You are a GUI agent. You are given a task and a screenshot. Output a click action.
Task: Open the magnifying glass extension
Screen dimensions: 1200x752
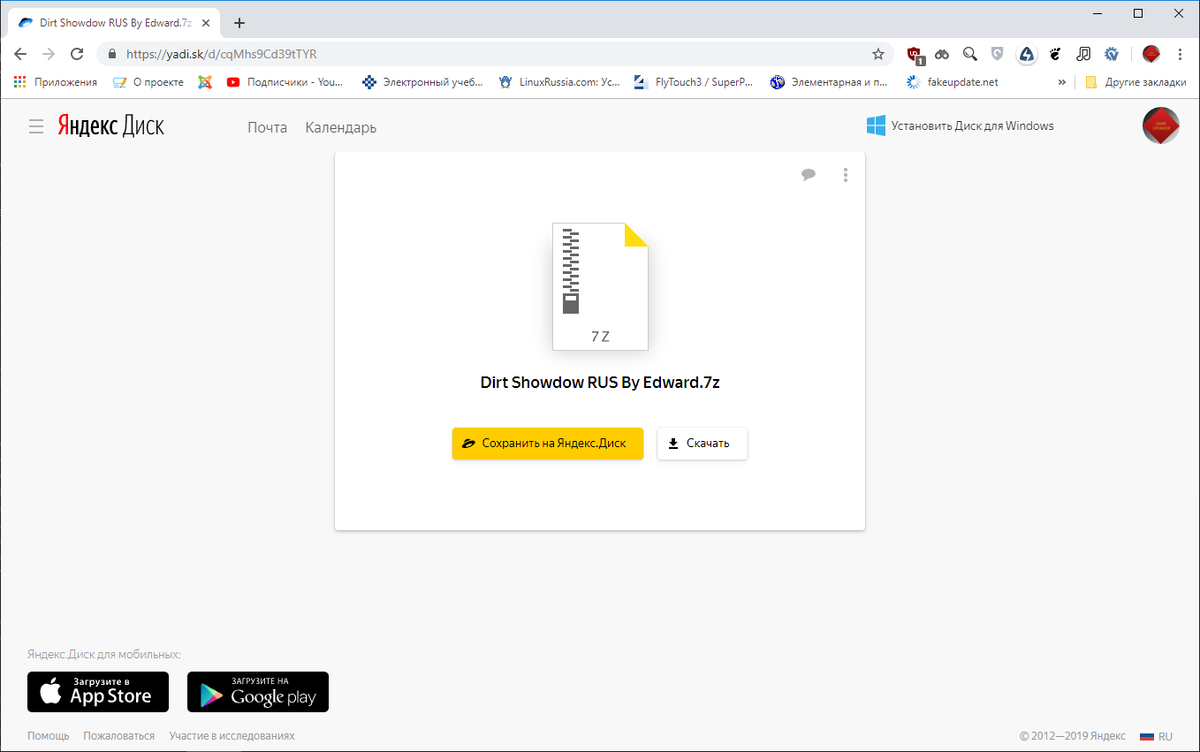970,54
